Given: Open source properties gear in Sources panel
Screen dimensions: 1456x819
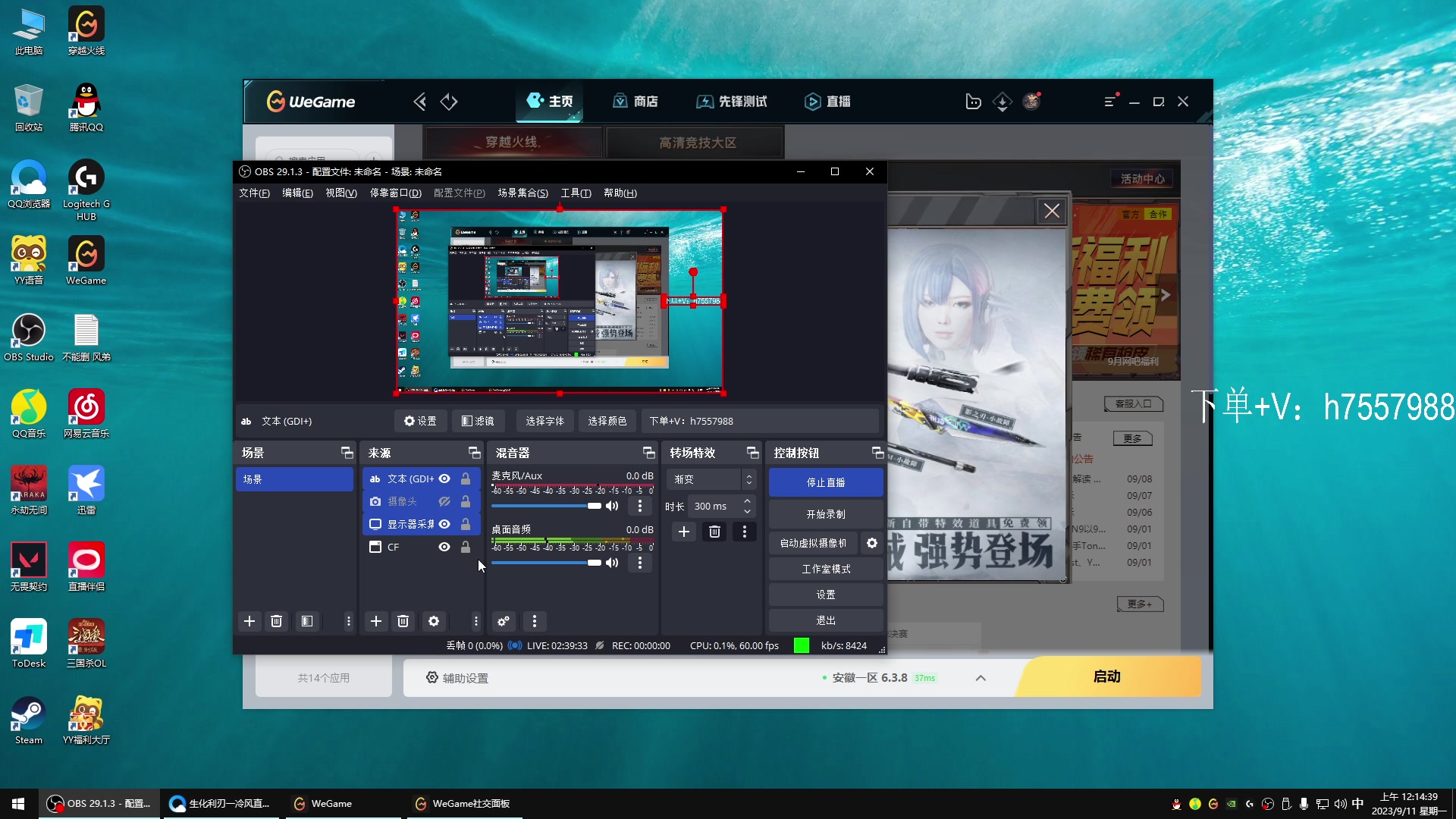Looking at the screenshot, I should tap(434, 621).
